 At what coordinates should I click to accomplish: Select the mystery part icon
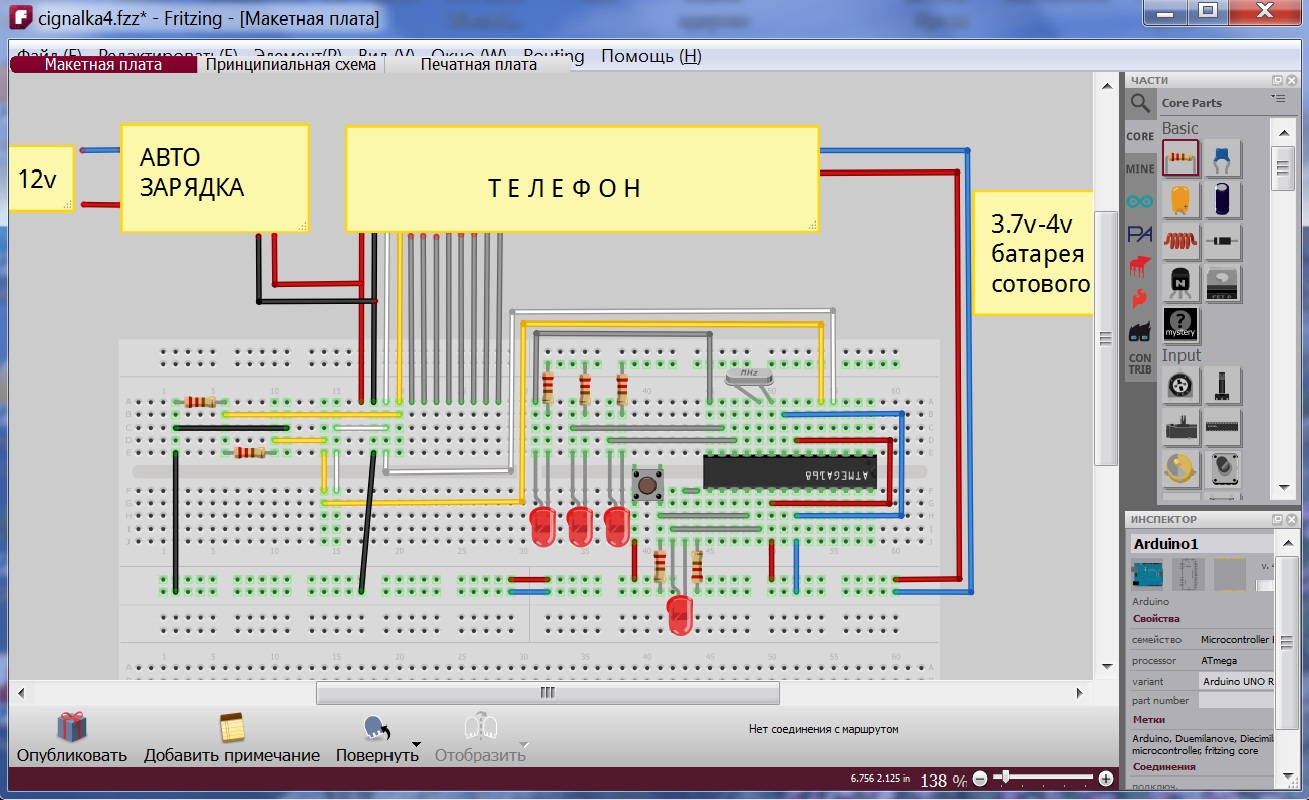(1180, 325)
